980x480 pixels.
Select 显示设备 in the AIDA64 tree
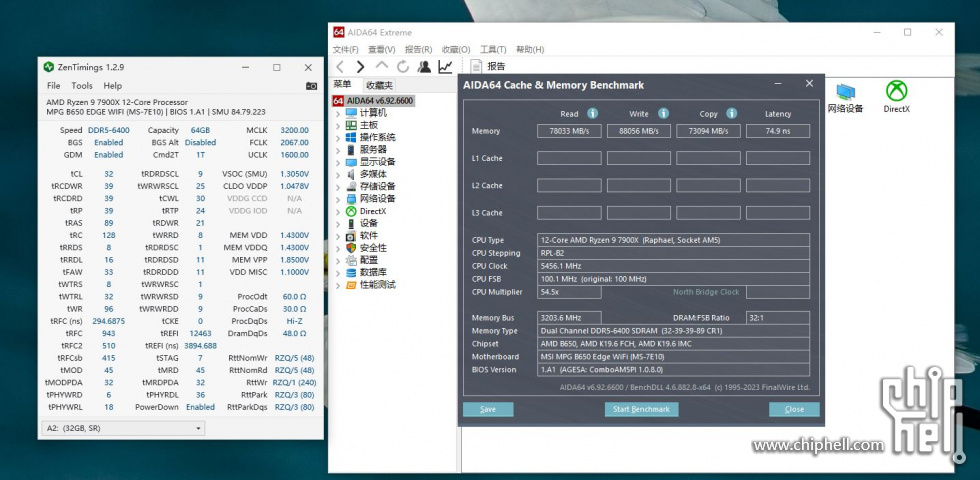378,162
